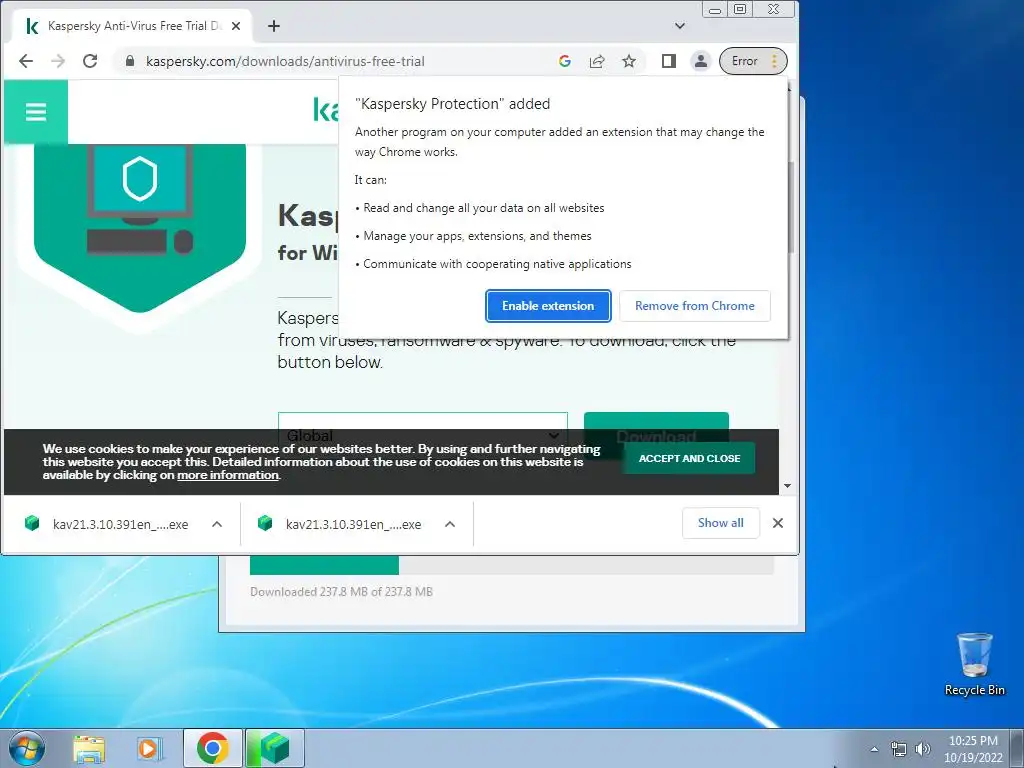Open the Chrome side panel
Image resolution: width=1024 pixels, height=768 pixels.
pyautogui.click(x=668, y=61)
